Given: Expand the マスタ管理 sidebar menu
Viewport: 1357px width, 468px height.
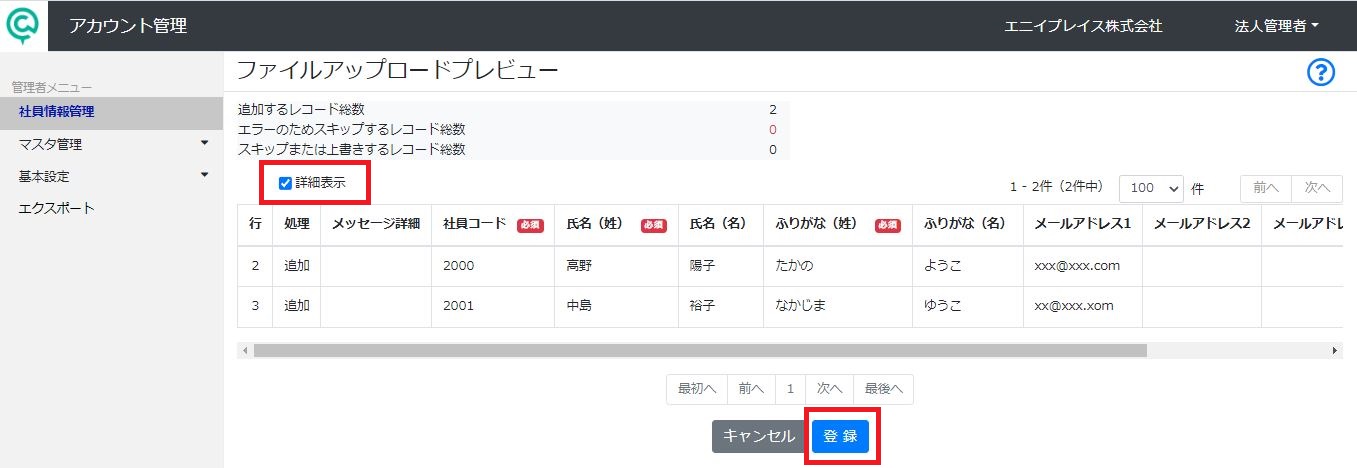Looking at the screenshot, I should tap(111, 144).
